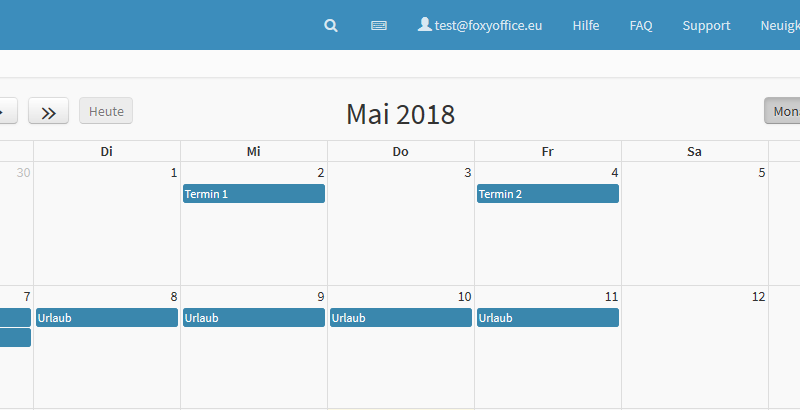Click the Heute button
Screen dimensions: 800x410
[x=106, y=111]
